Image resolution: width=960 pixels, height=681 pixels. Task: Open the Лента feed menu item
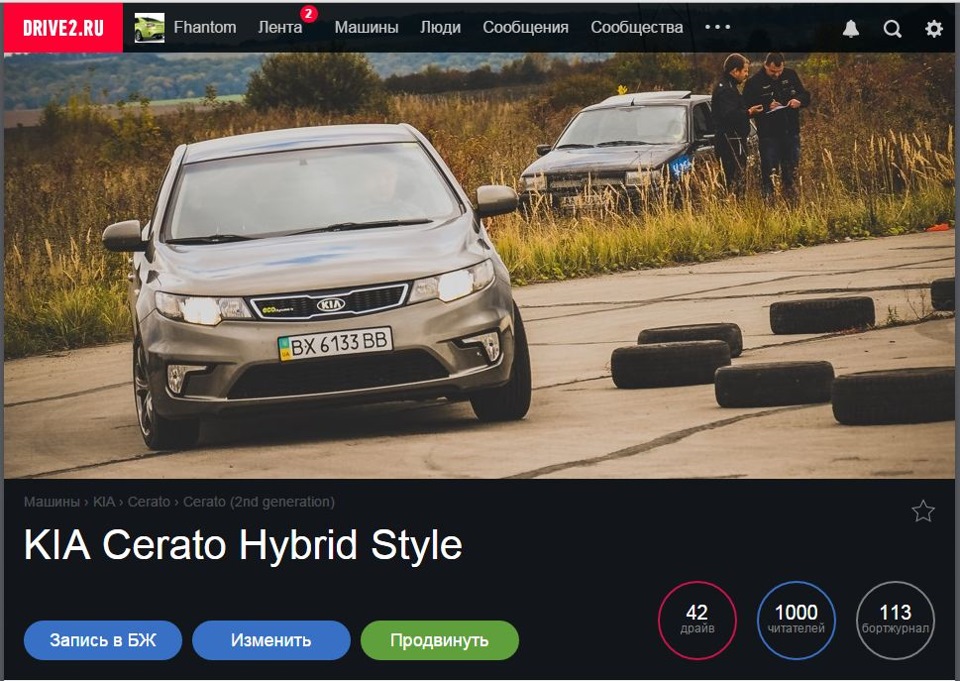[280, 28]
